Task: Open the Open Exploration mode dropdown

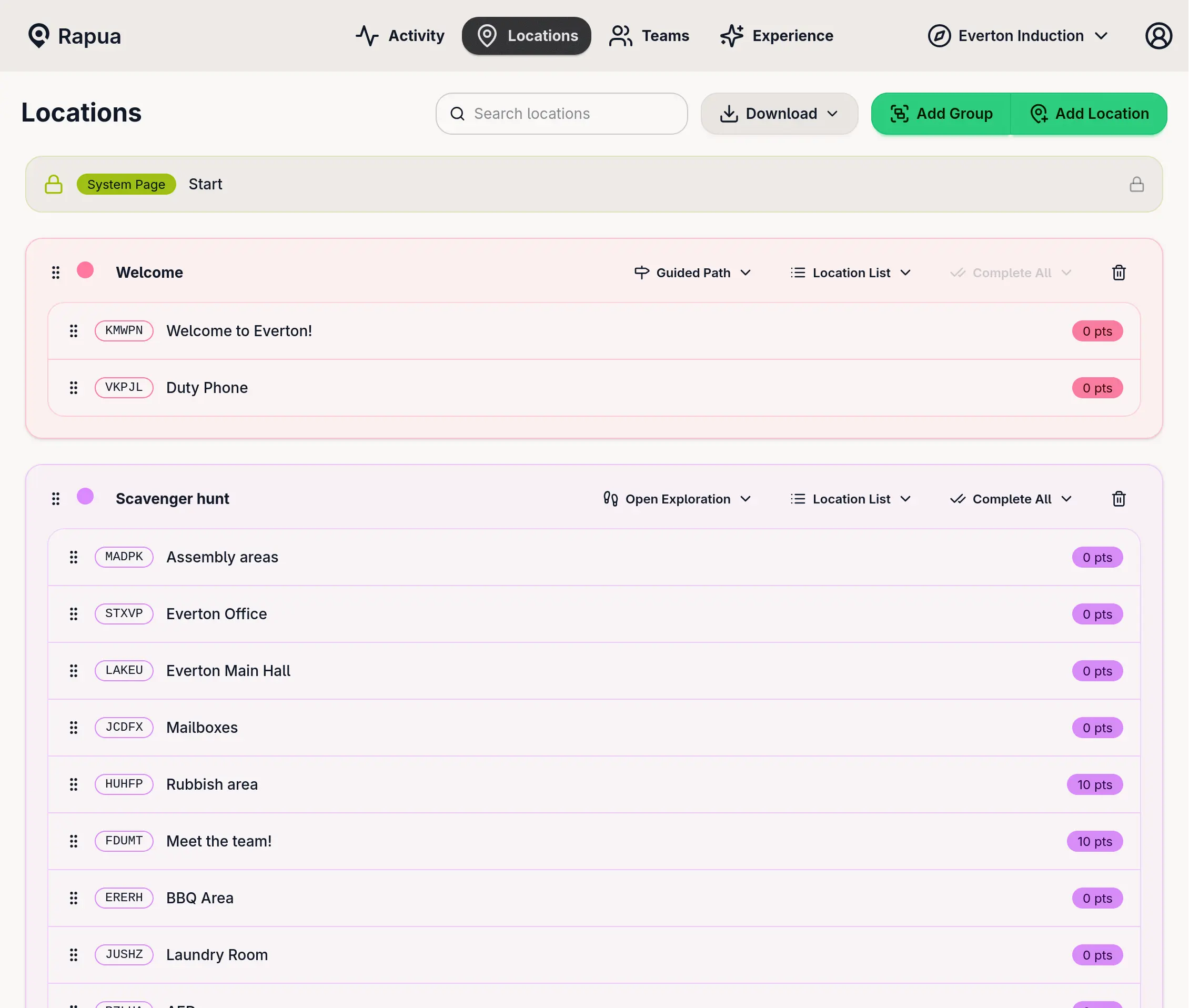Action: pos(677,499)
